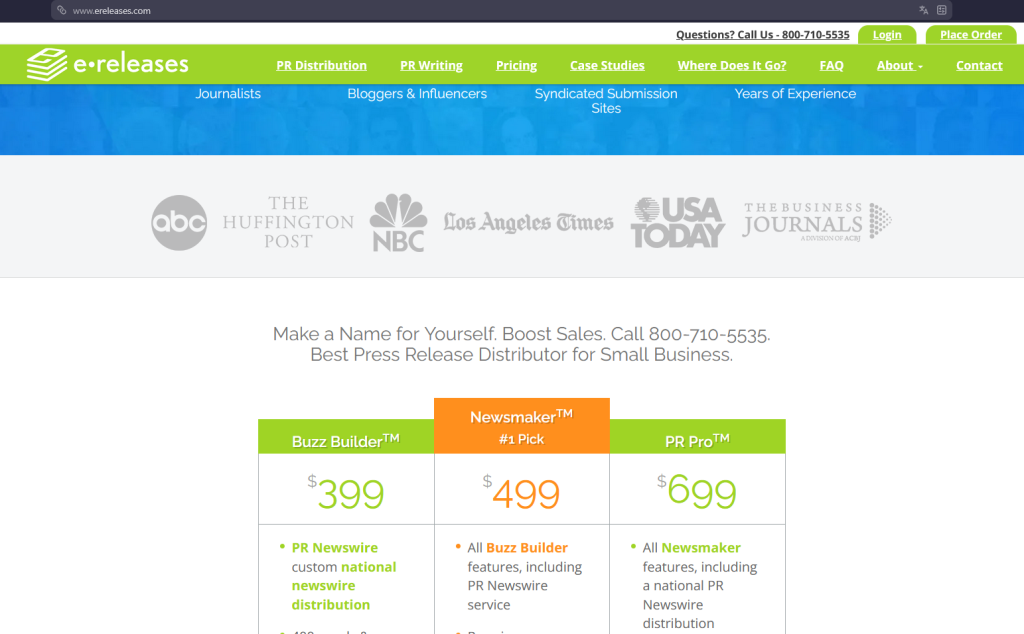Select the Buzz Builder plan header

(346, 437)
